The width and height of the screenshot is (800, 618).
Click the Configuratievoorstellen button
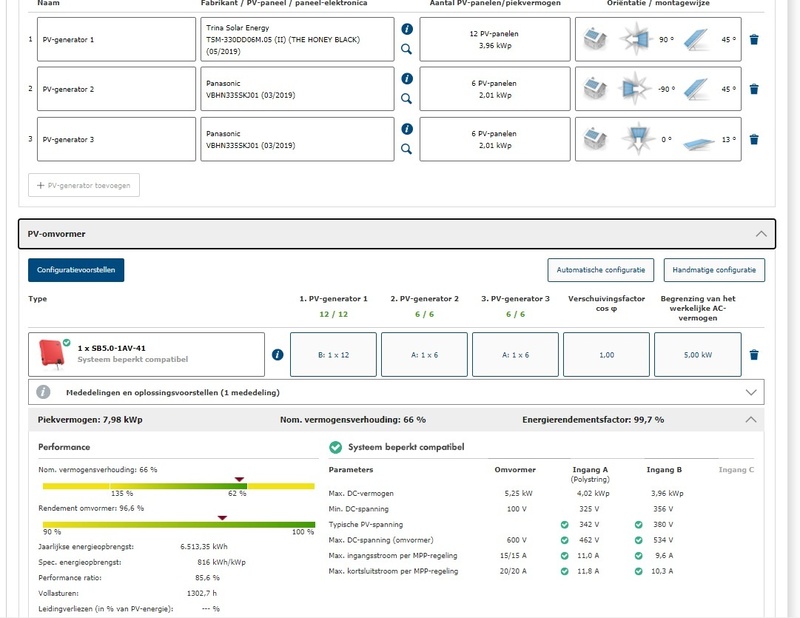click(76, 270)
